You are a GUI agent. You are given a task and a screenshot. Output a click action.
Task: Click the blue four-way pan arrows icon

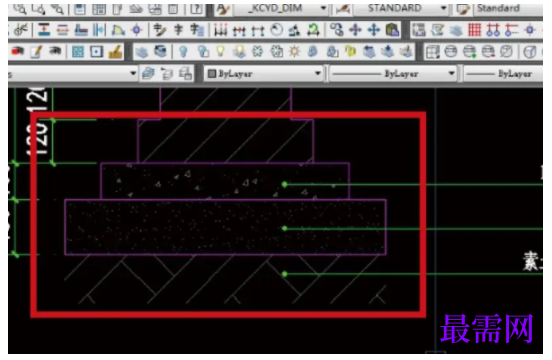tap(374, 31)
